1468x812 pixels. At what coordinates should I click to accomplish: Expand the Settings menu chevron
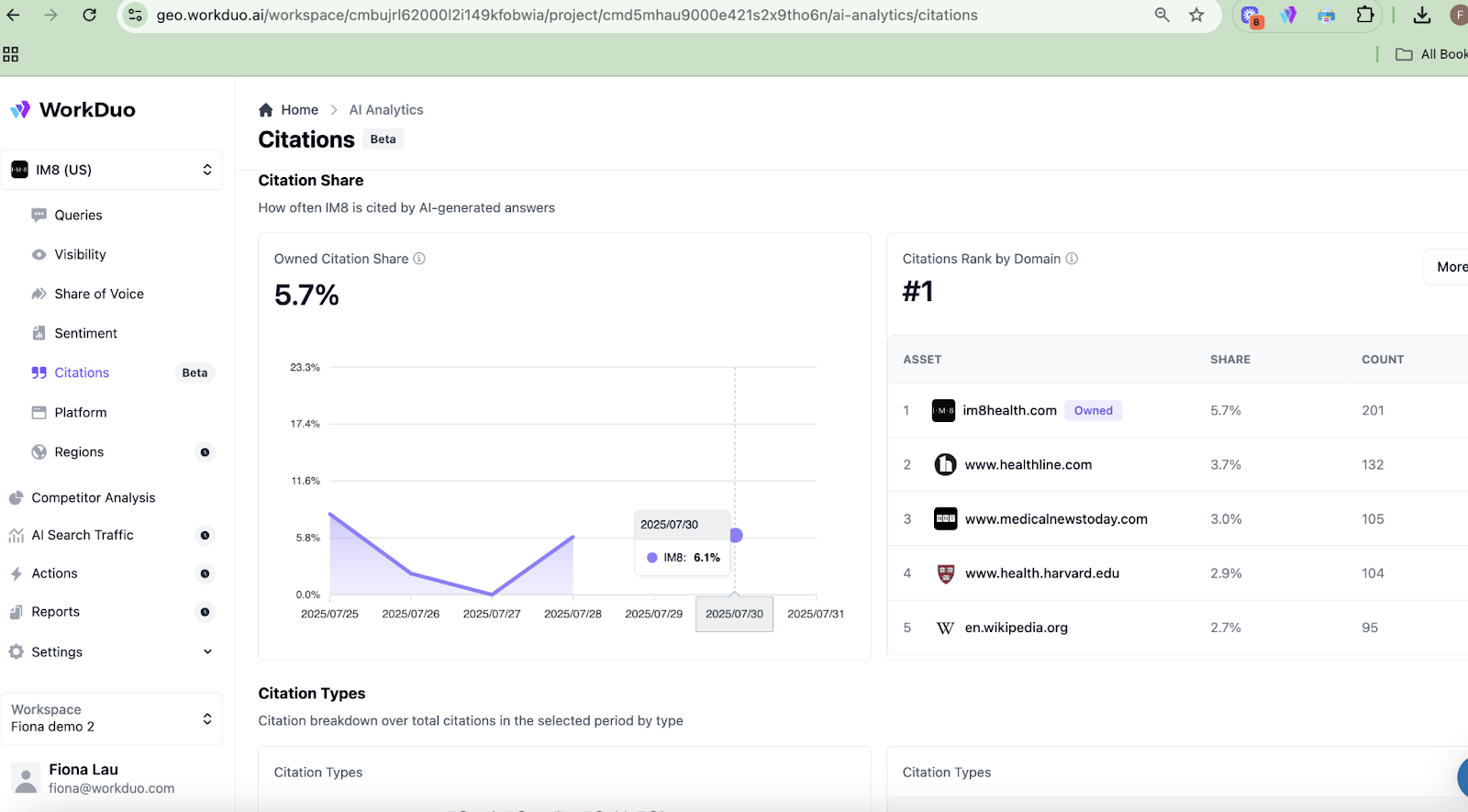coord(207,651)
